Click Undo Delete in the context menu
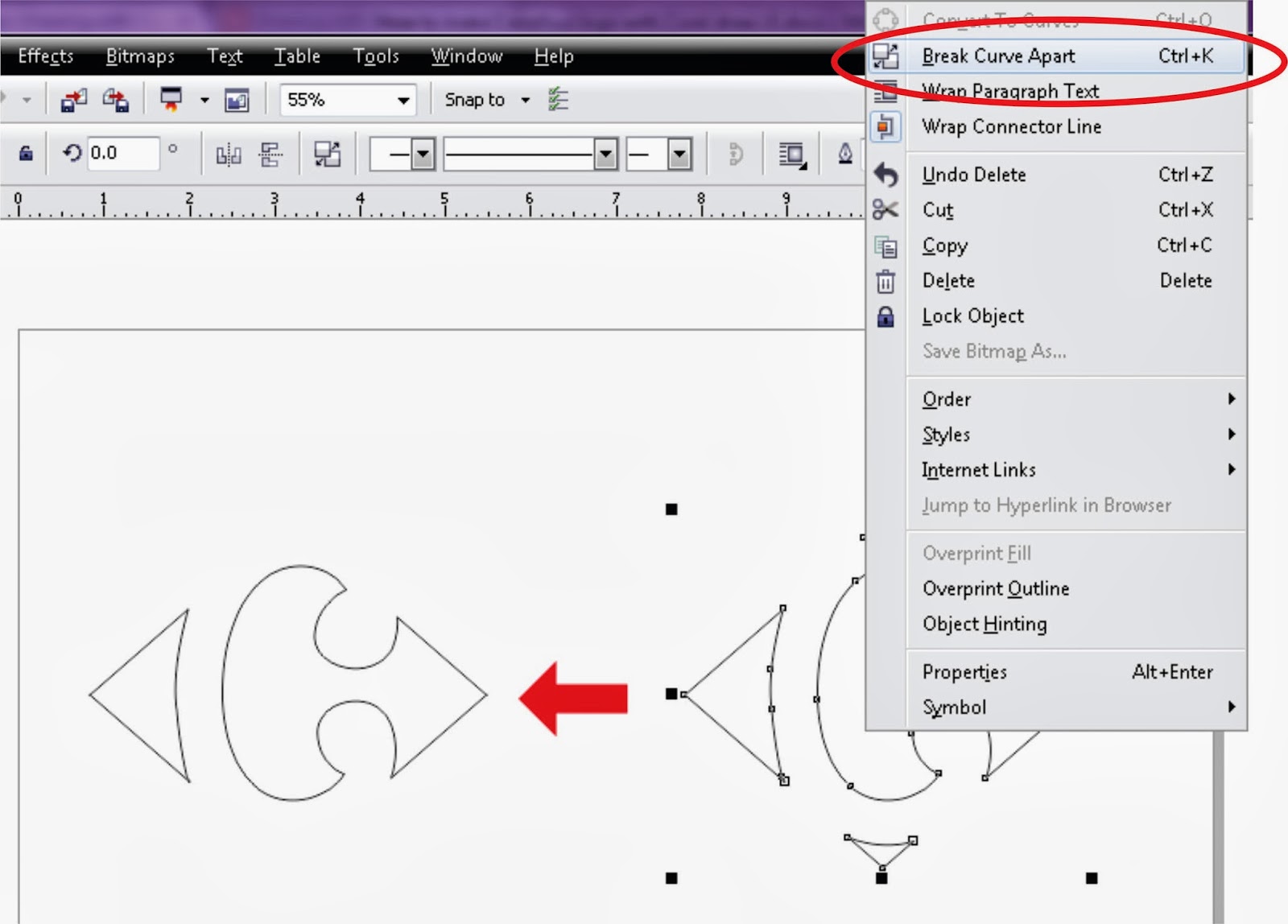 pos(974,175)
